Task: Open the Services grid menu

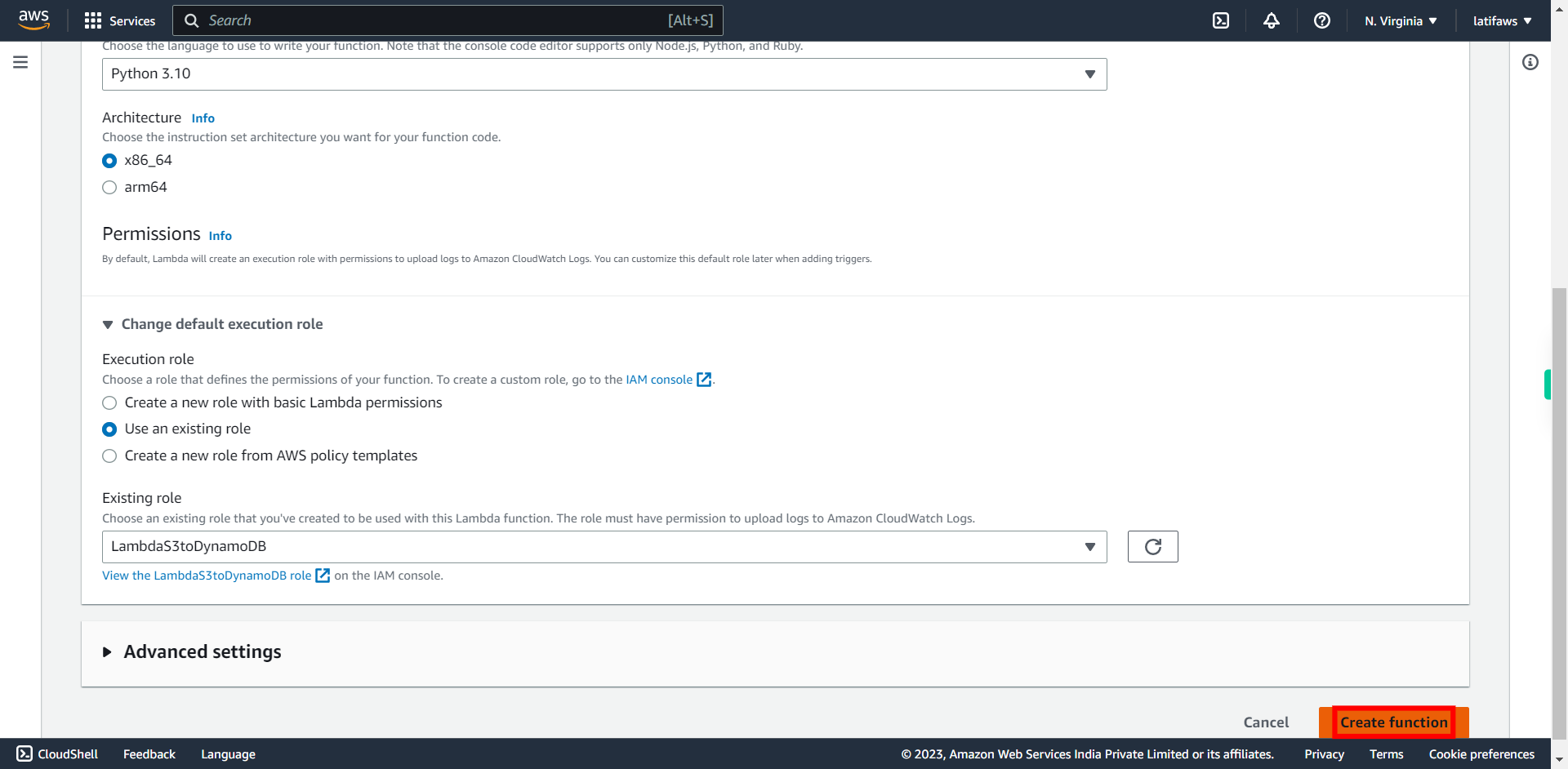Action: (x=93, y=20)
